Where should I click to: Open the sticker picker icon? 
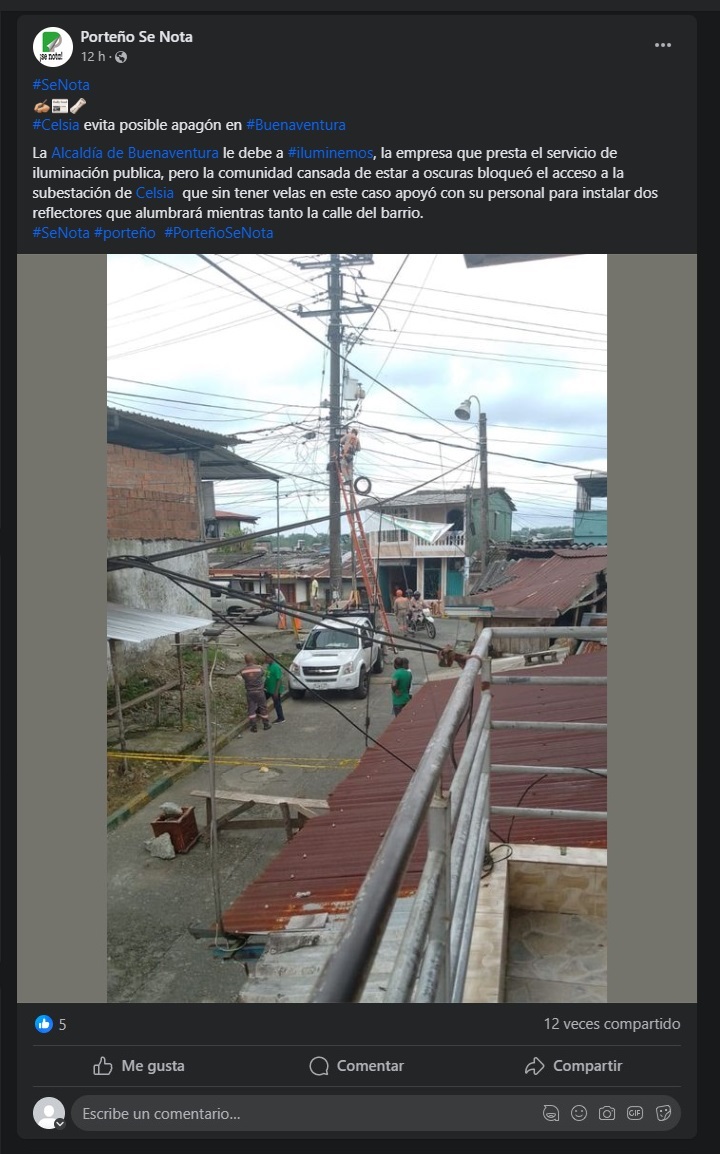tap(663, 1113)
